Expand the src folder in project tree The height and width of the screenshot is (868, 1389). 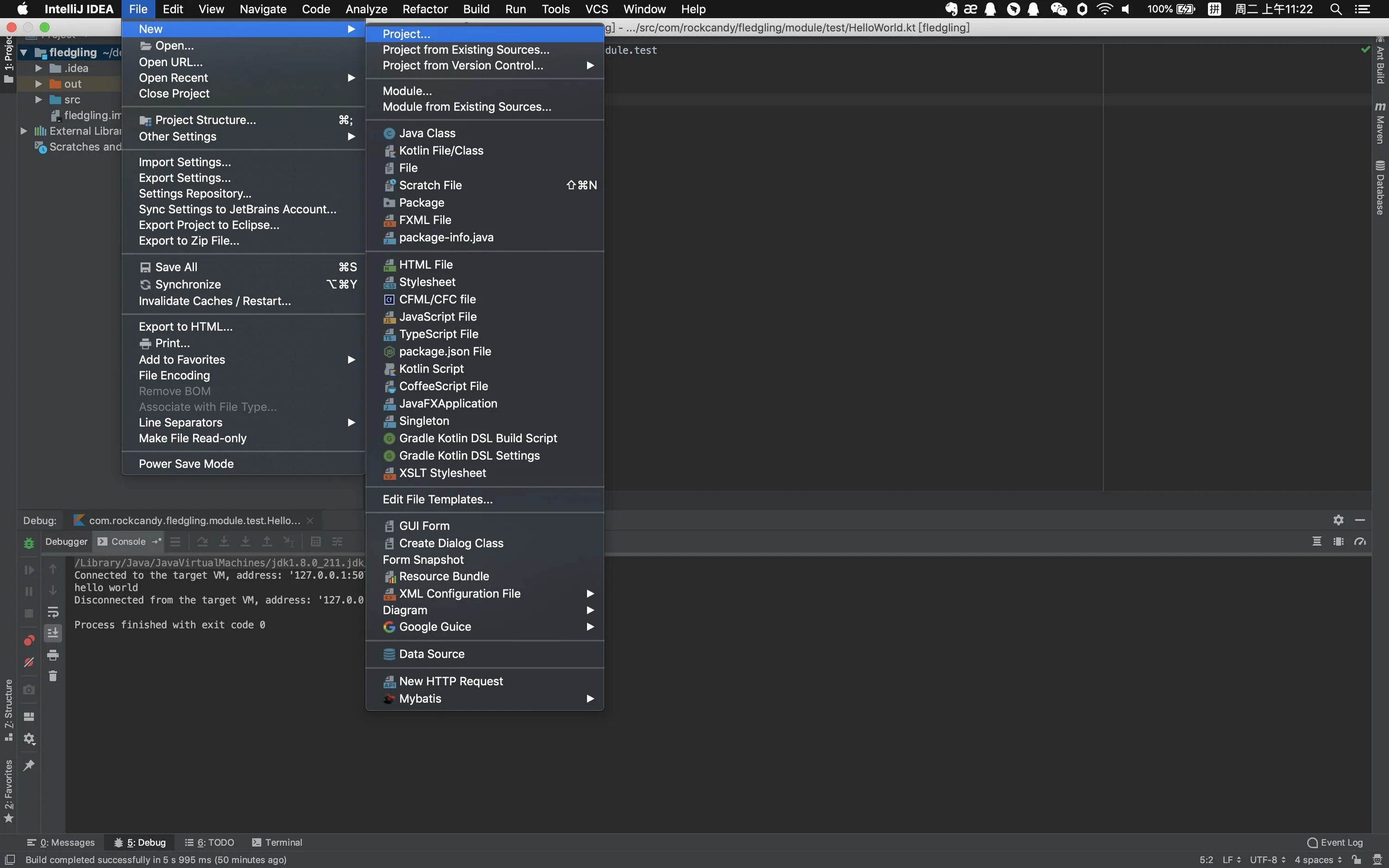pyautogui.click(x=38, y=100)
